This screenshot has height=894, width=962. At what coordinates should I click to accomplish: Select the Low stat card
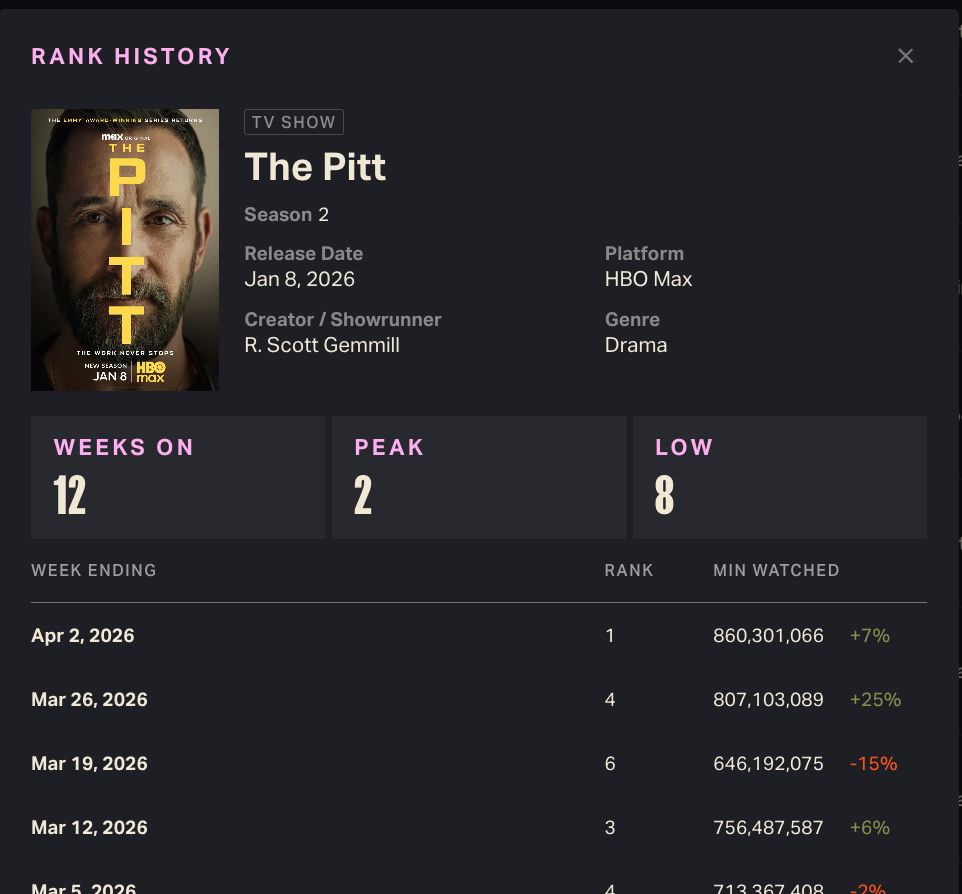coord(779,477)
